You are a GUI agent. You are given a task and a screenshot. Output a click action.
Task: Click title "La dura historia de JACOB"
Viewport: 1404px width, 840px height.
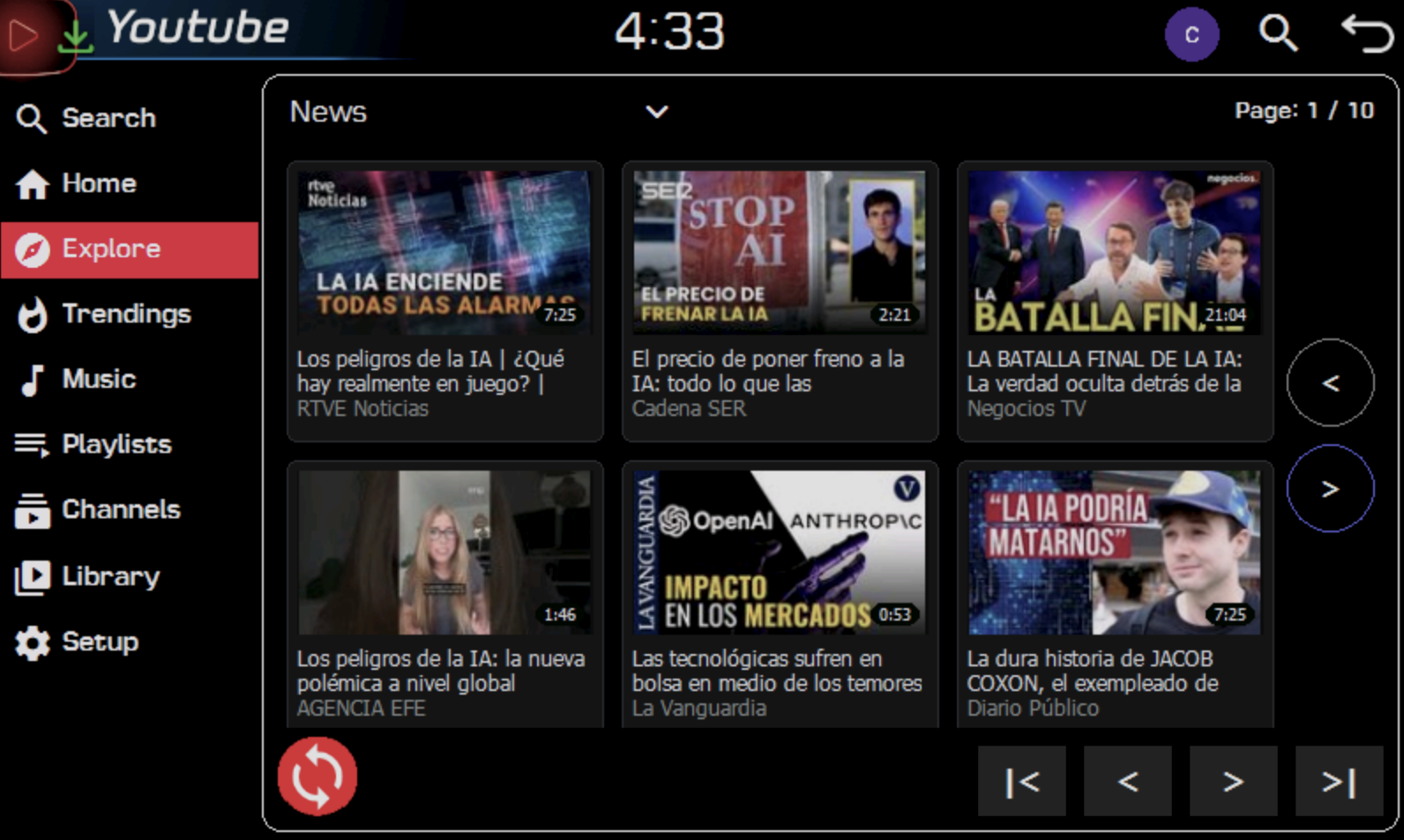click(1090, 659)
